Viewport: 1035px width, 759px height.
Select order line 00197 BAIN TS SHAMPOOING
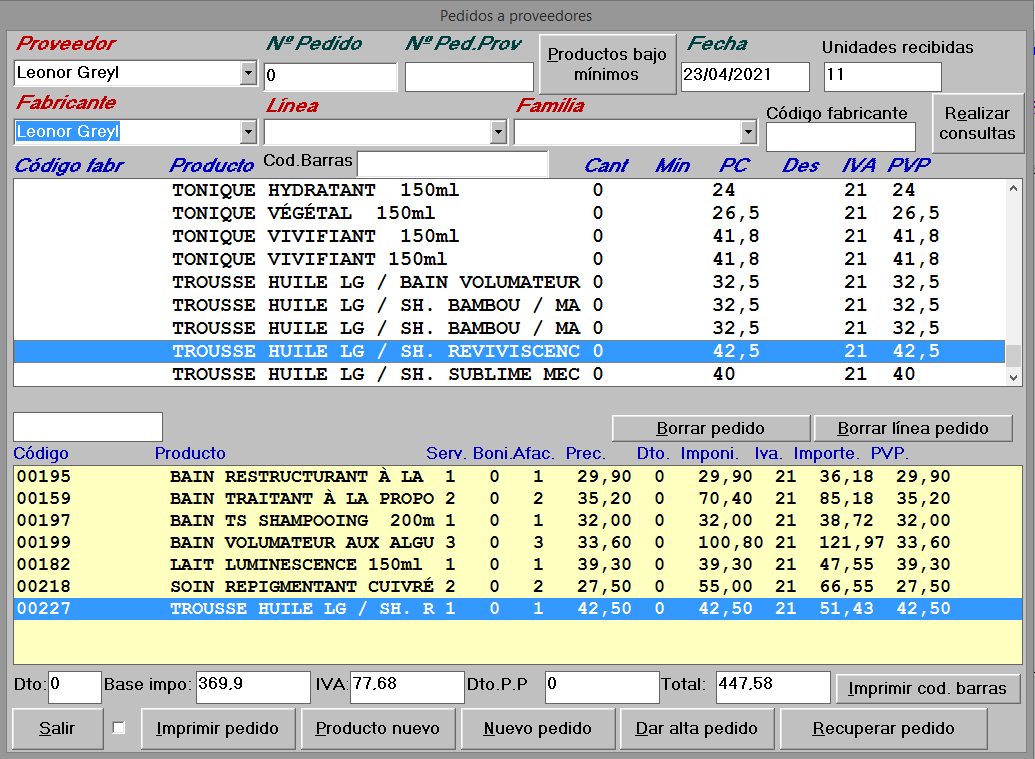click(518, 521)
